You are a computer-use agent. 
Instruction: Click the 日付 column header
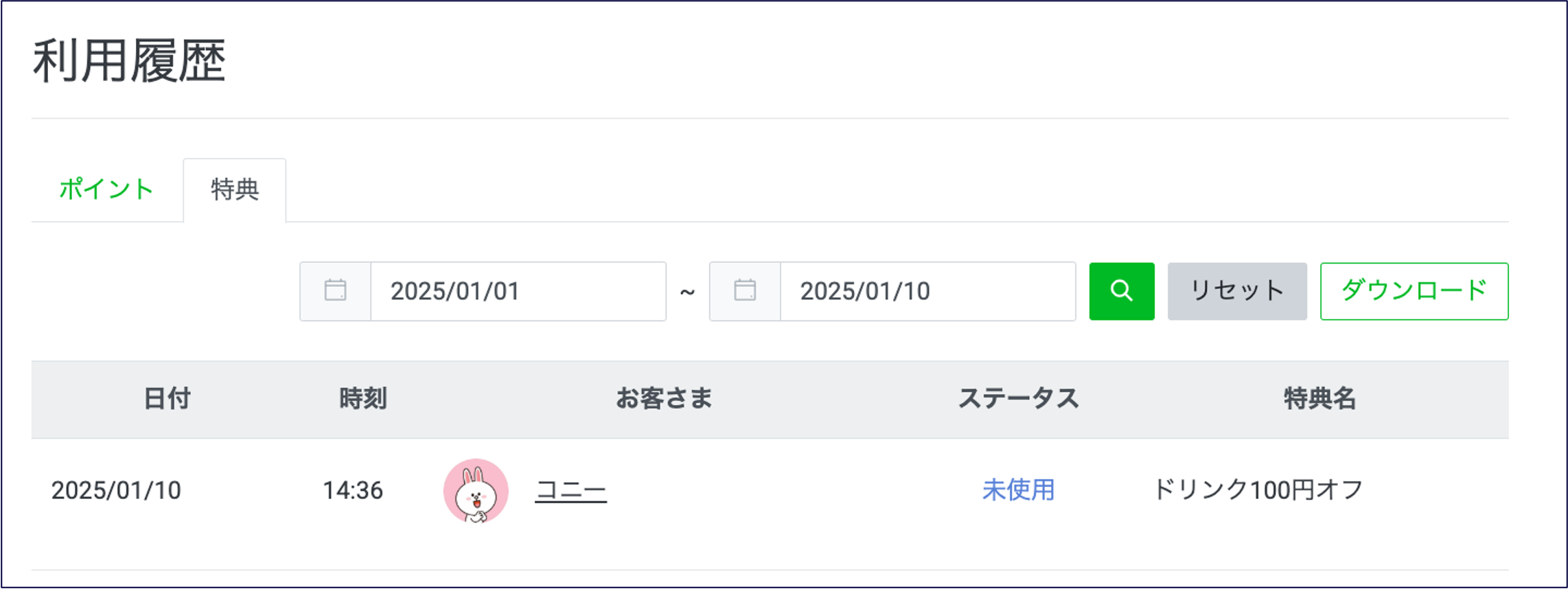(167, 399)
